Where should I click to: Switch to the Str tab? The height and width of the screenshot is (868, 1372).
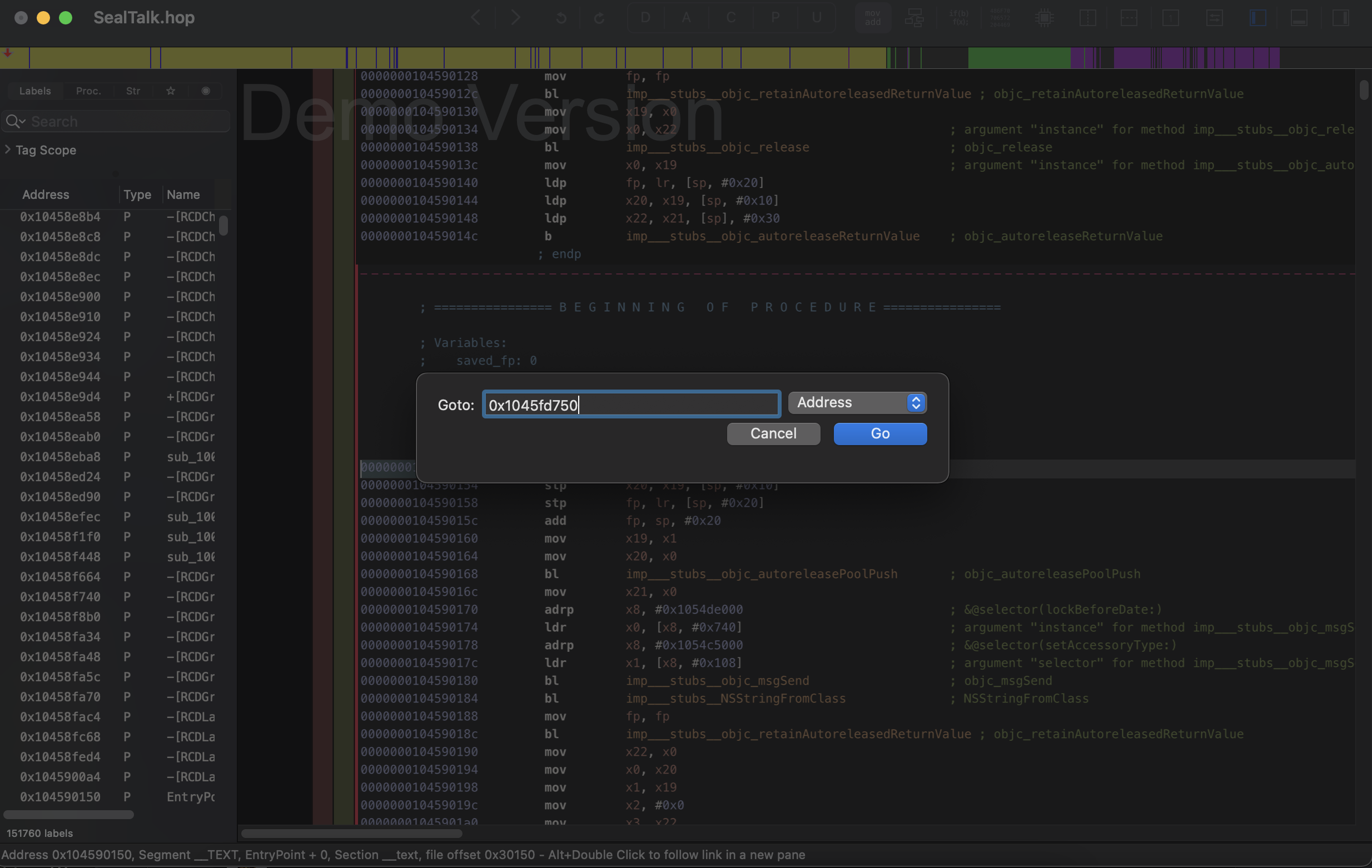(x=133, y=91)
